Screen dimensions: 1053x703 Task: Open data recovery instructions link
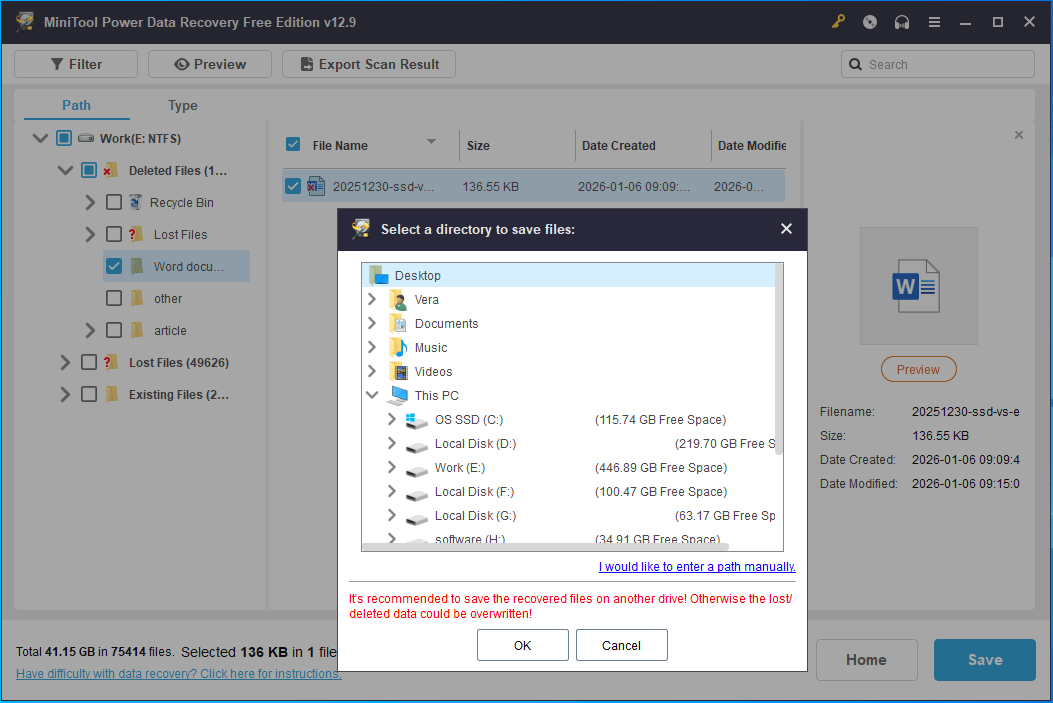[x=179, y=673]
